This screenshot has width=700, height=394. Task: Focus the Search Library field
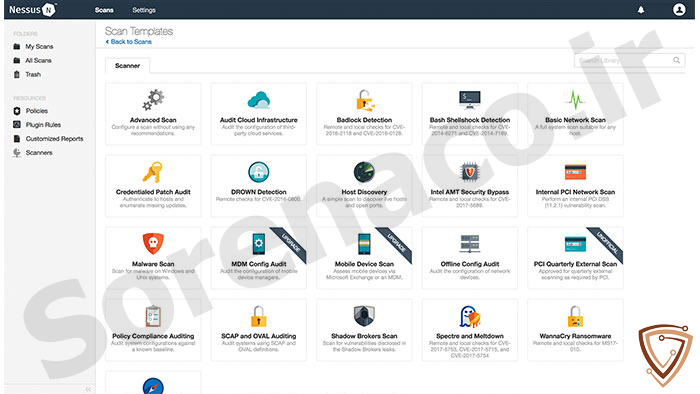pyautogui.click(x=629, y=60)
